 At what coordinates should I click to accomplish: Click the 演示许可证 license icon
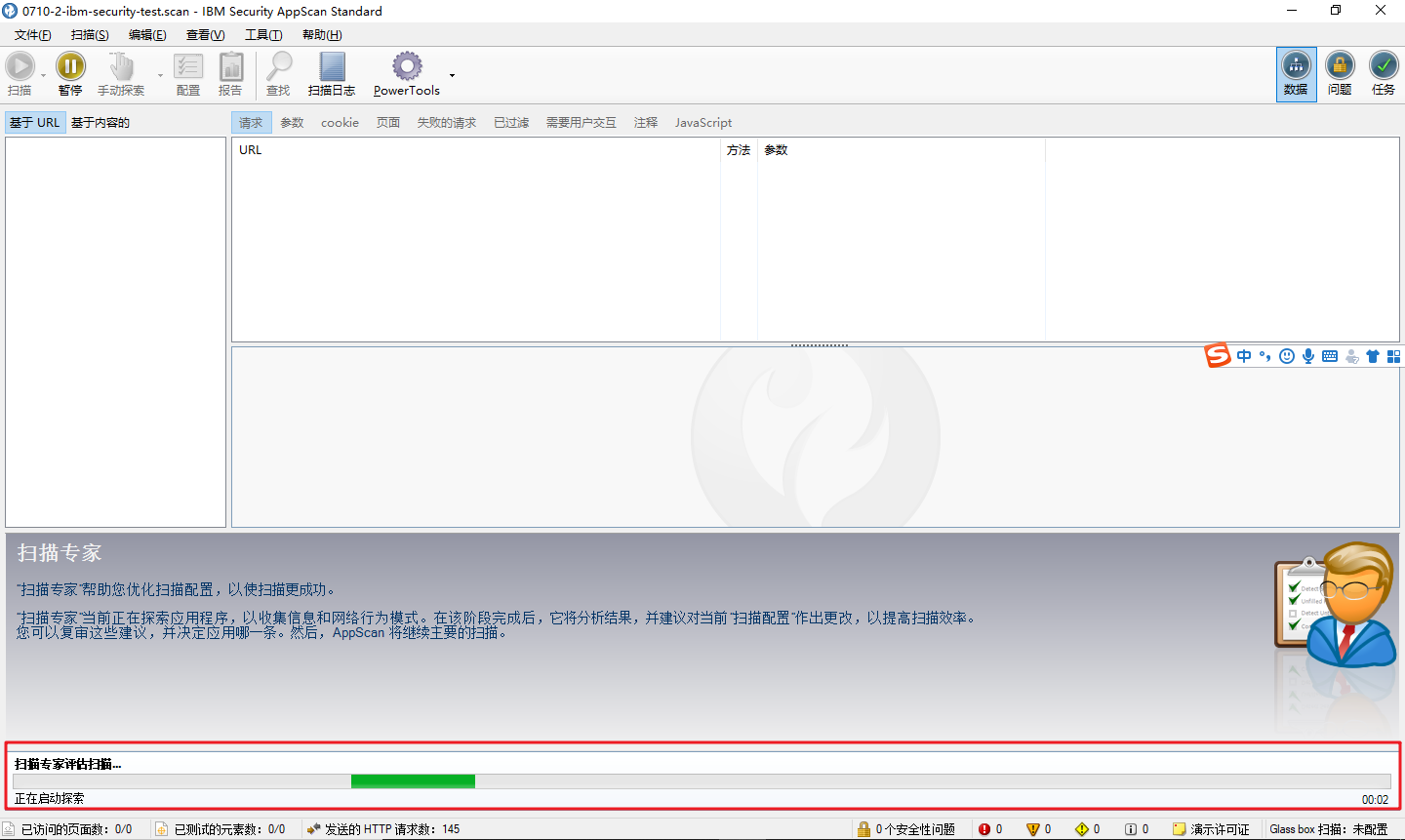point(1180,829)
